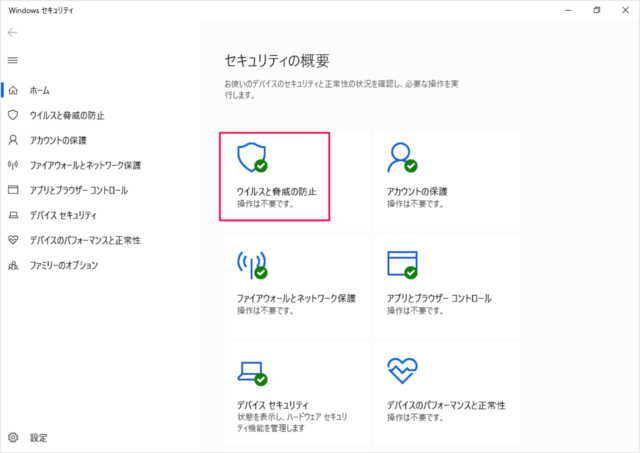Screen dimensions: 640x453
Task: Click the large laptop icon on device security tile
Action: pyautogui.click(x=252, y=373)
